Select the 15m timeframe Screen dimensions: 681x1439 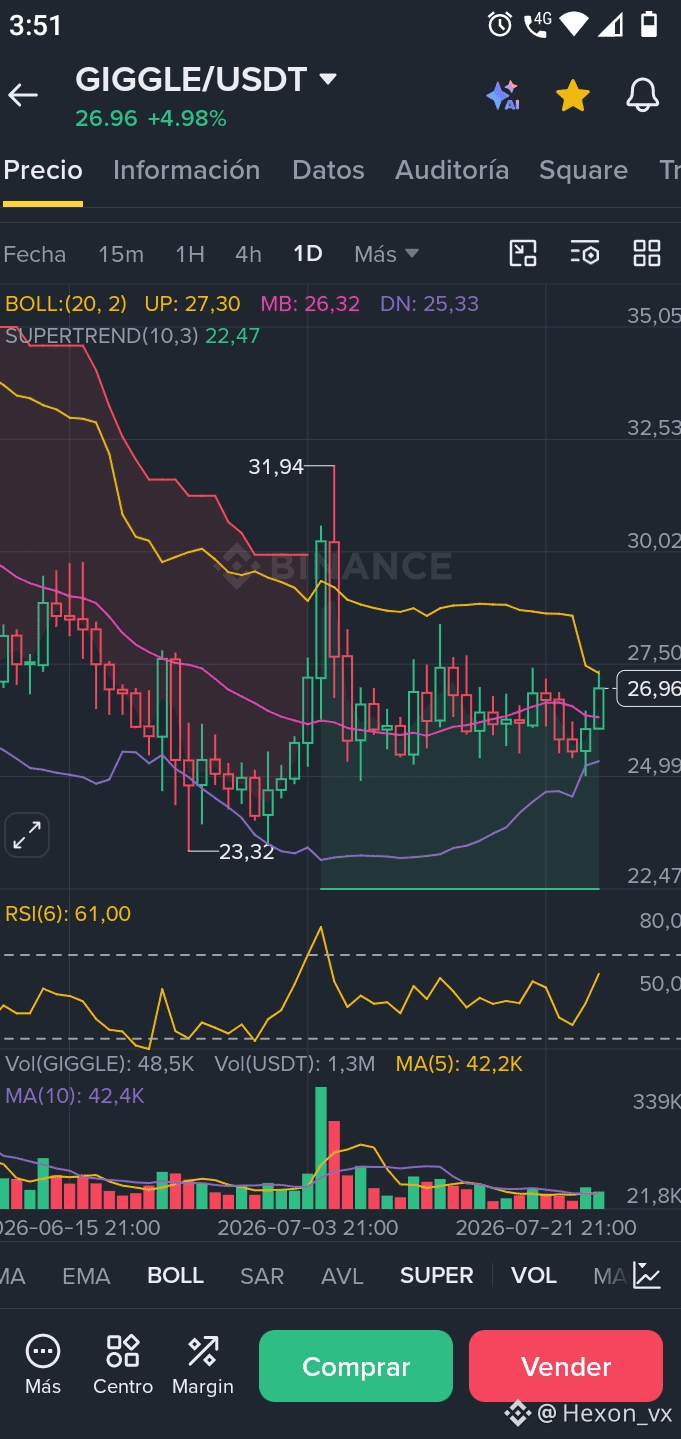121,254
